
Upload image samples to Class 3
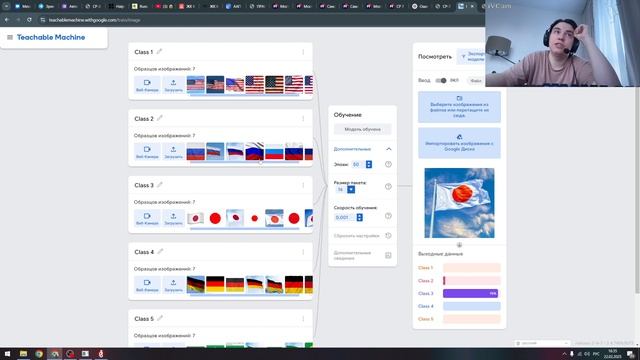(x=173, y=218)
